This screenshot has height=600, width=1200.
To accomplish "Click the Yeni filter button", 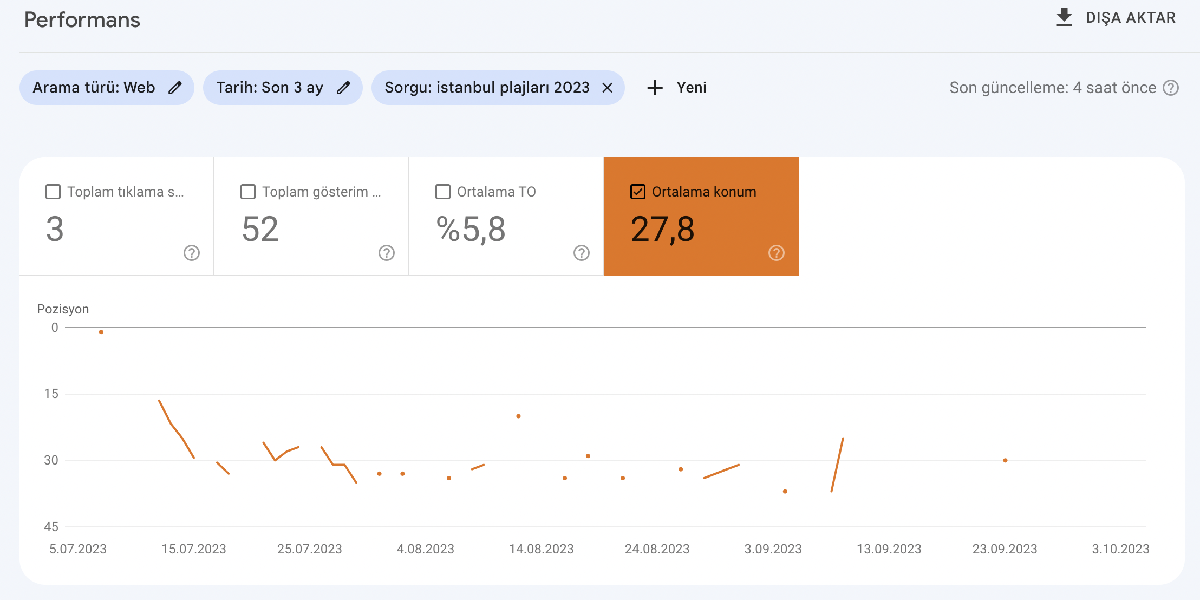I will (691, 88).
